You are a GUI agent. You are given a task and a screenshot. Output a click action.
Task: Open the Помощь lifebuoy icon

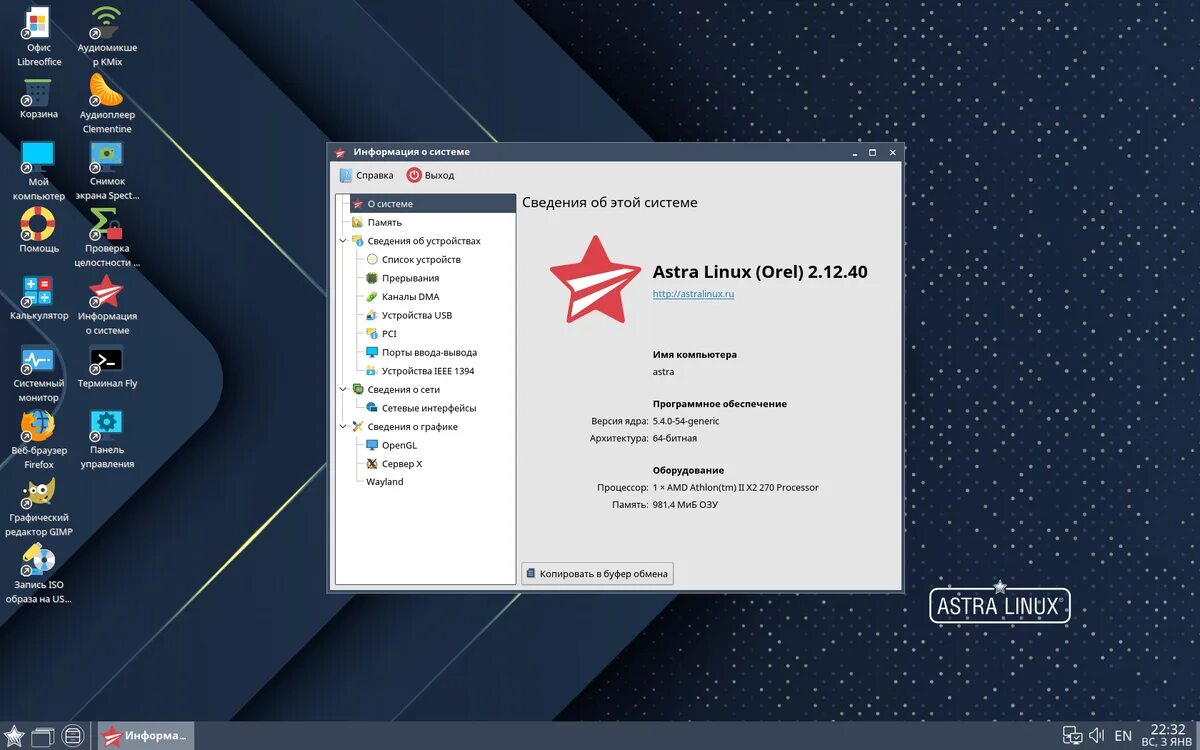click(x=39, y=231)
